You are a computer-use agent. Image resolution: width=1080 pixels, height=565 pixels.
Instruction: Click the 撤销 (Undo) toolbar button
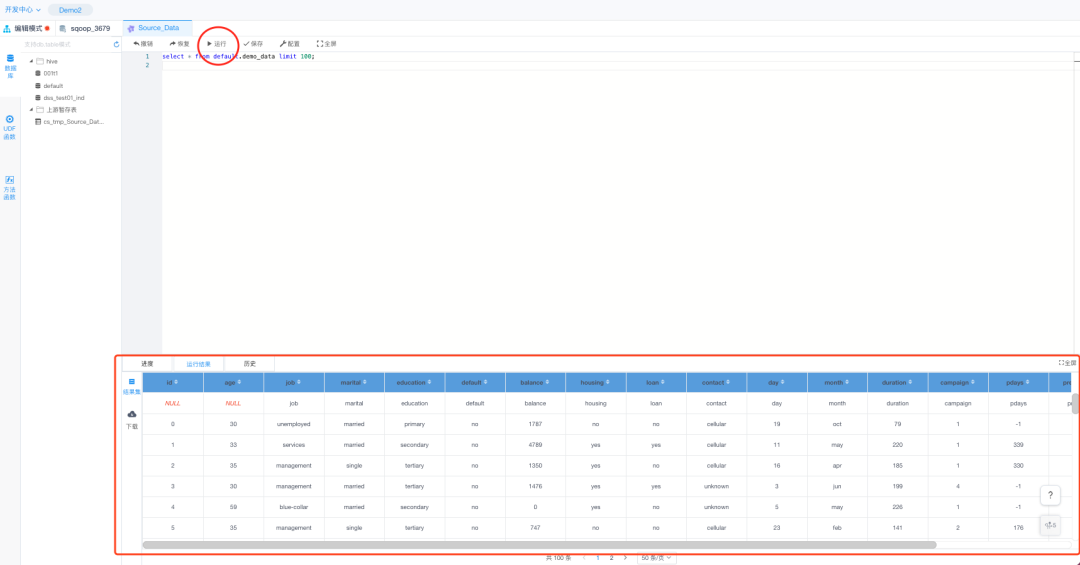coord(143,44)
